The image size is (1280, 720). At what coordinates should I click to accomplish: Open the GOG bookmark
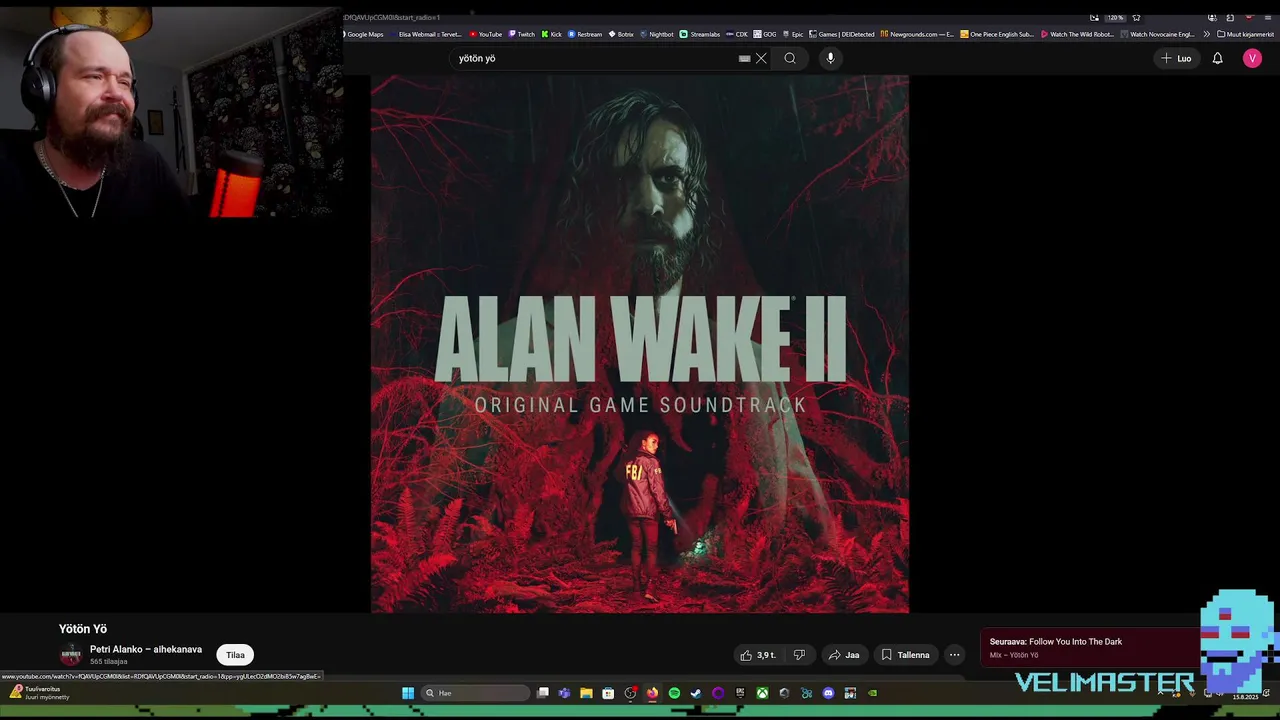[x=765, y=34]
